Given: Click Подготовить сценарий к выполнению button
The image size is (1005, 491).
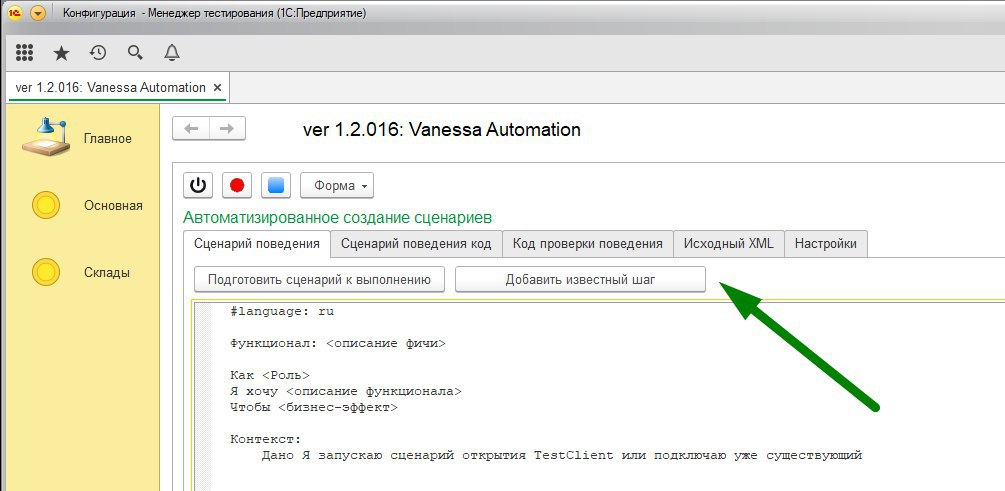Looking at the screenshot, I should (319, 279).
